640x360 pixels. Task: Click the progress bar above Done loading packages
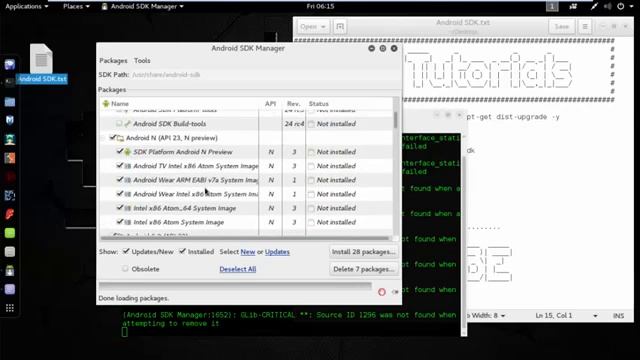click(236, 285)
